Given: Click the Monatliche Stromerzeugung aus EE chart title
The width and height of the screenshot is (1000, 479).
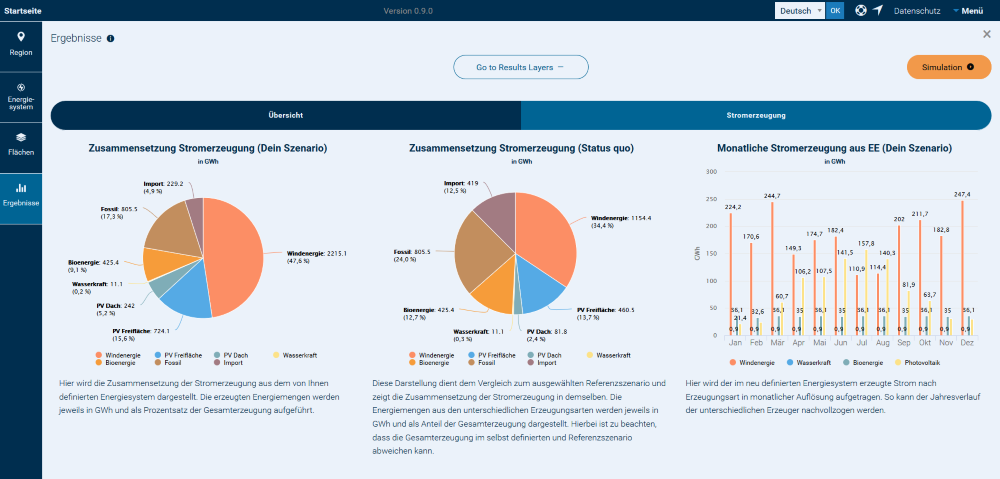Looking at the screenshot, I should pyautogui.click(x=834, y=148).
